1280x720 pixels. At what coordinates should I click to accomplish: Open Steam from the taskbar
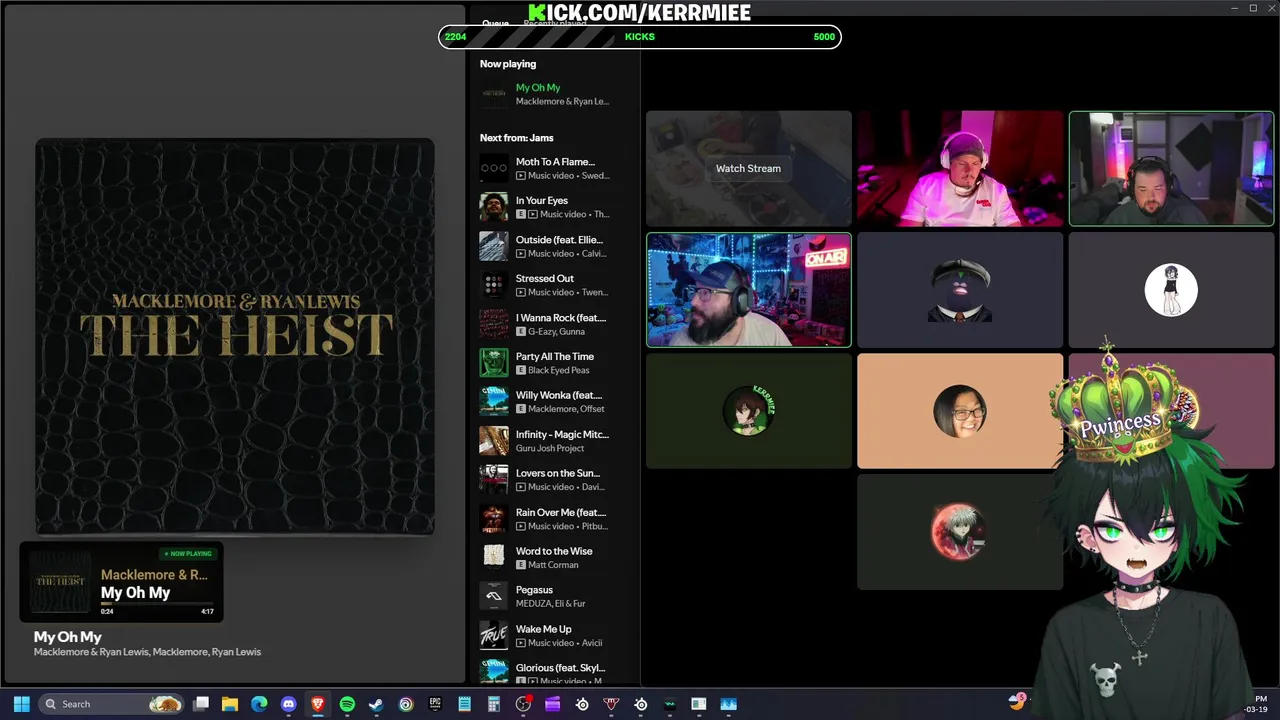[x=376, y=704]
